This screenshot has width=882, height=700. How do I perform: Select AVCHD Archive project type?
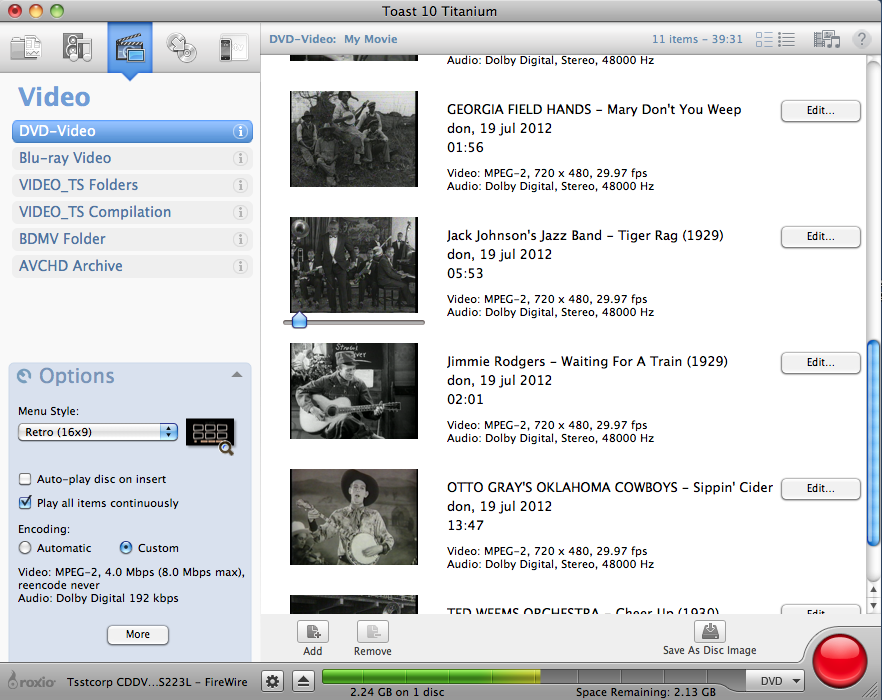132,266
